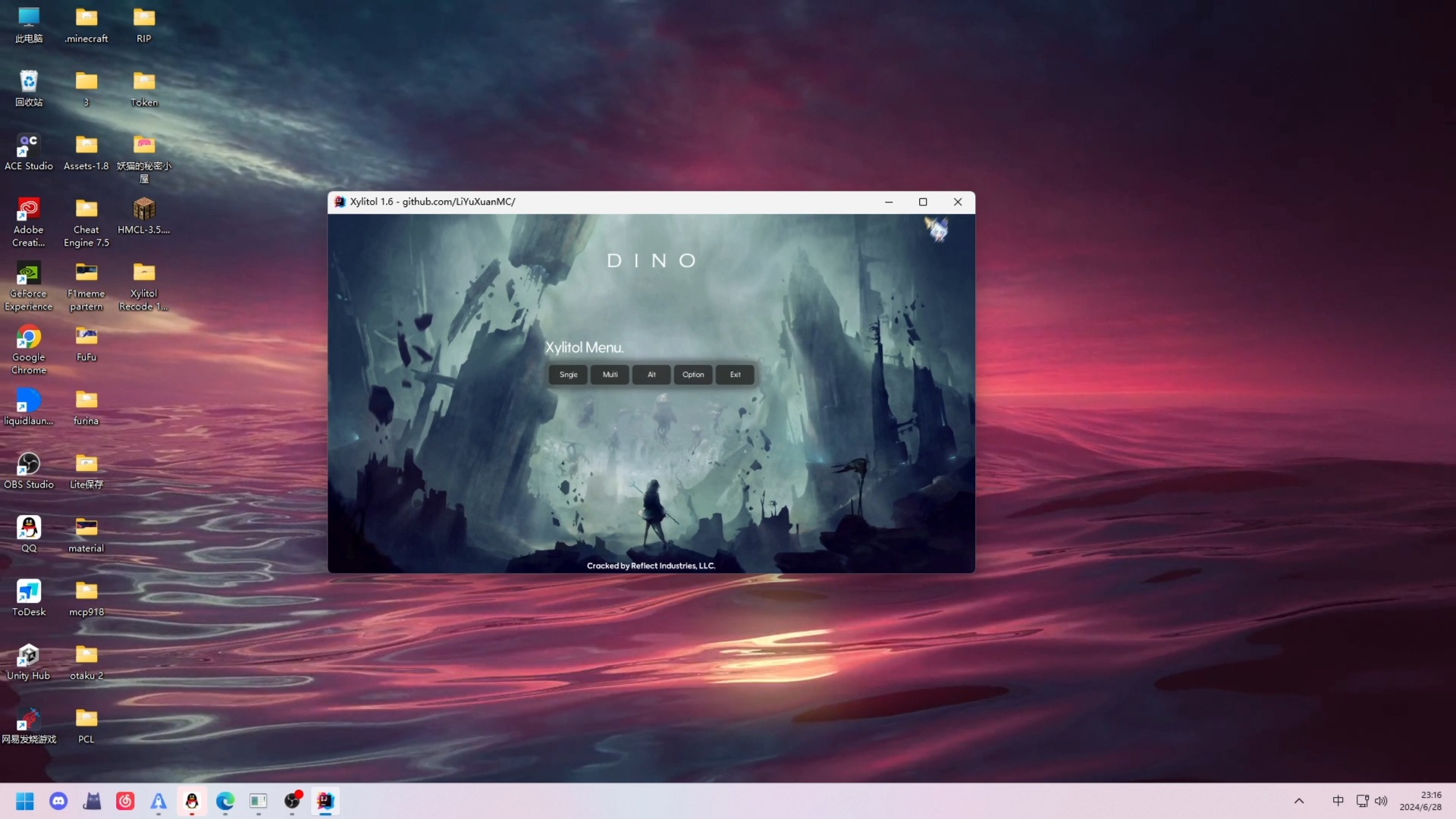Open the Option settings panel

[693, 374]
